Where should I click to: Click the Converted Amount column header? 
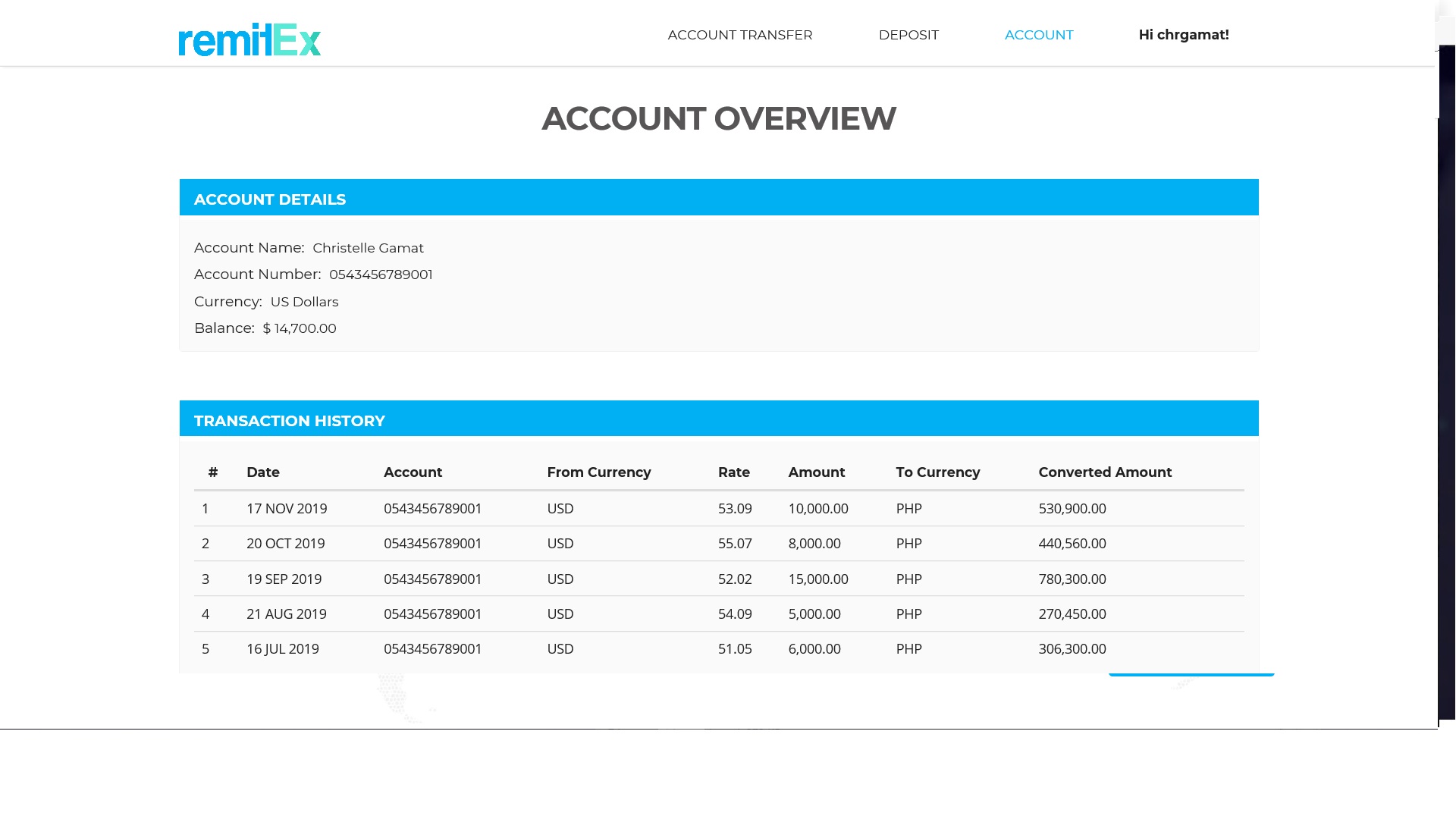(x=1104, y=472)
